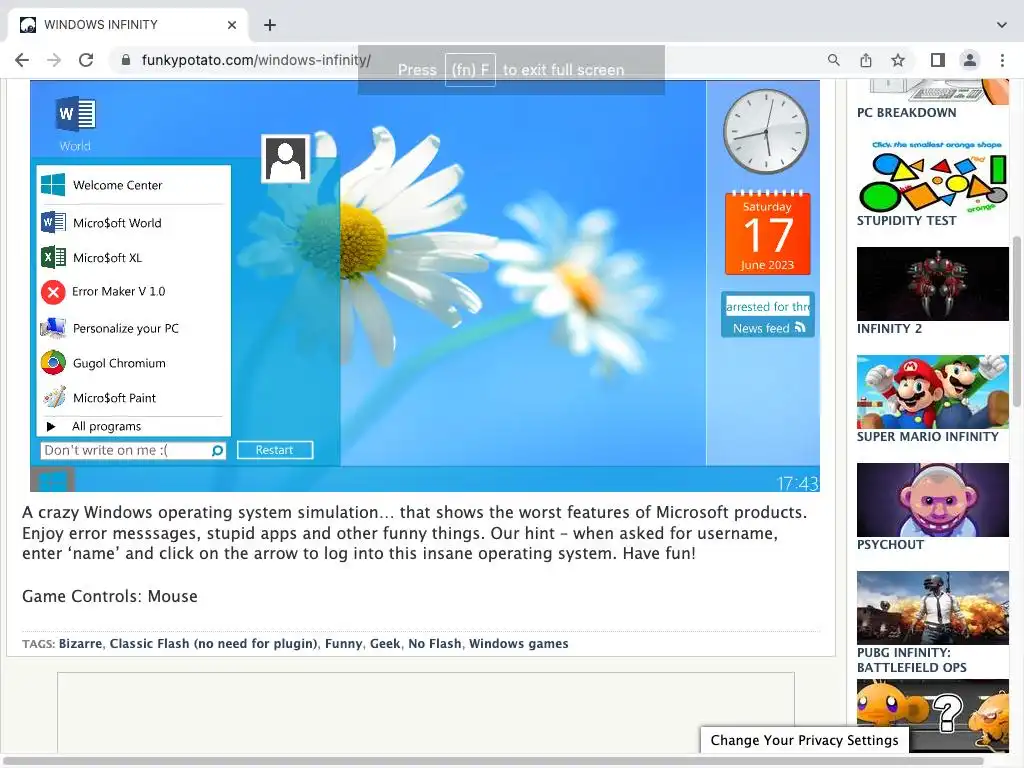Click the vertical page scrollbar
The image size is (1024, 768).
point(1017,321)
